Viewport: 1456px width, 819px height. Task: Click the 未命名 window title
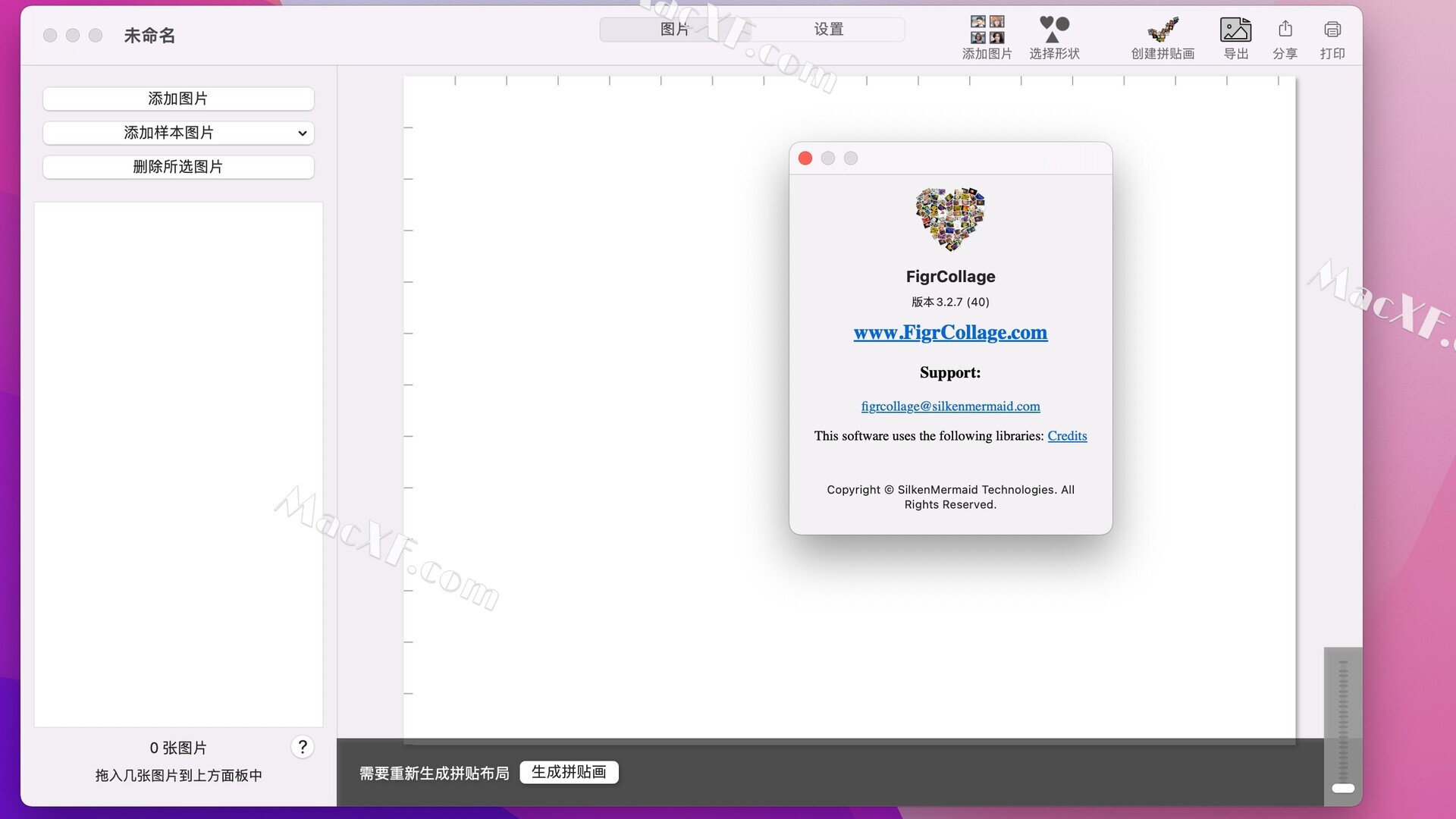pyautogui.click(x=149, y=36)
